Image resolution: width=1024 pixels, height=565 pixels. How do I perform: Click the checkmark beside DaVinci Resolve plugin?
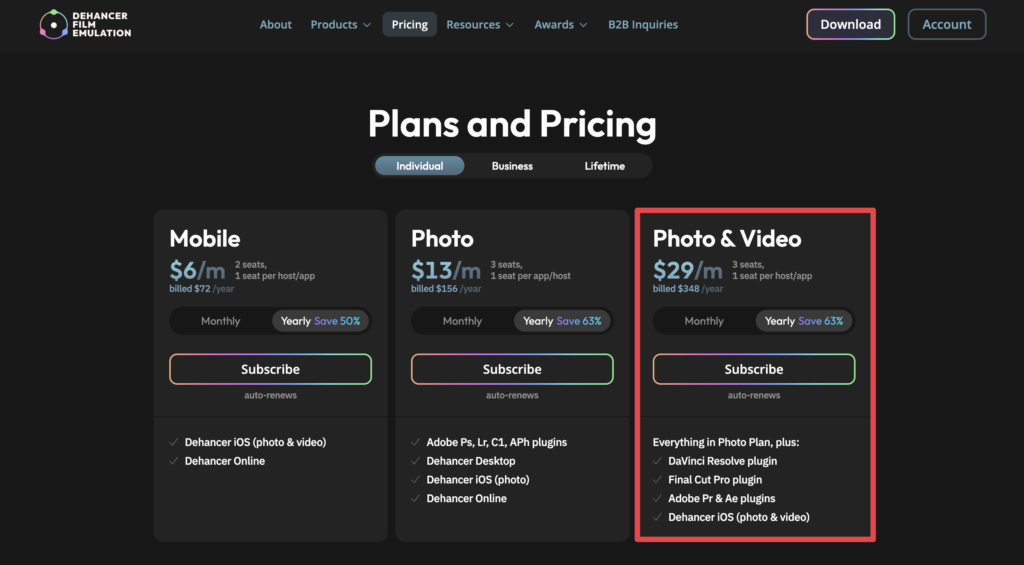point(658,461)
